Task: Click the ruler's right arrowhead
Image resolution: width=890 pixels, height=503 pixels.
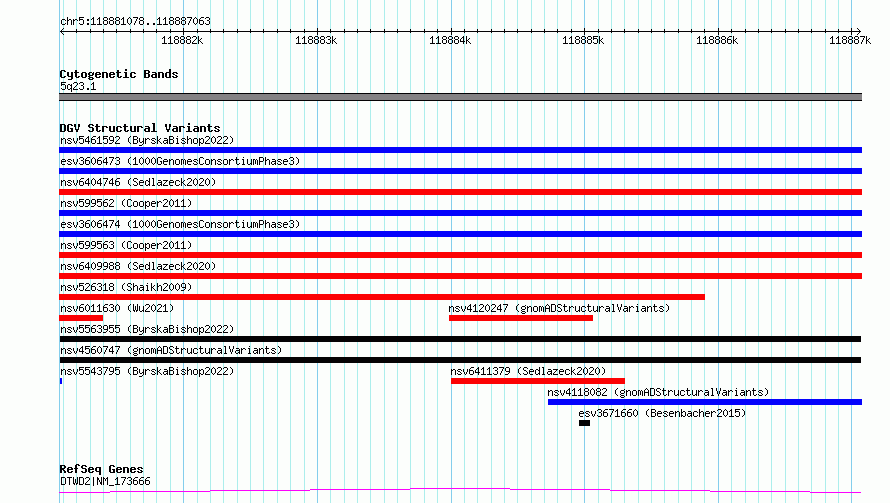Action: (x=858, y=31)
